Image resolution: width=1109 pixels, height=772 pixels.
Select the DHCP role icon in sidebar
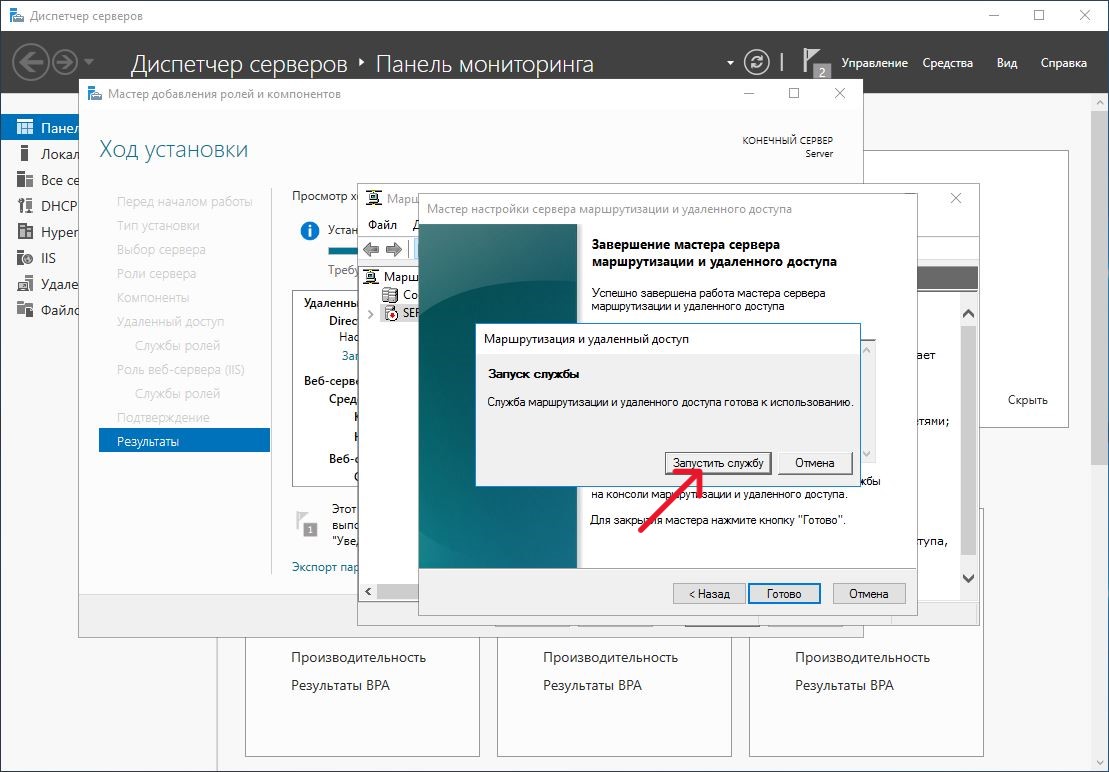tap(25, 206)
